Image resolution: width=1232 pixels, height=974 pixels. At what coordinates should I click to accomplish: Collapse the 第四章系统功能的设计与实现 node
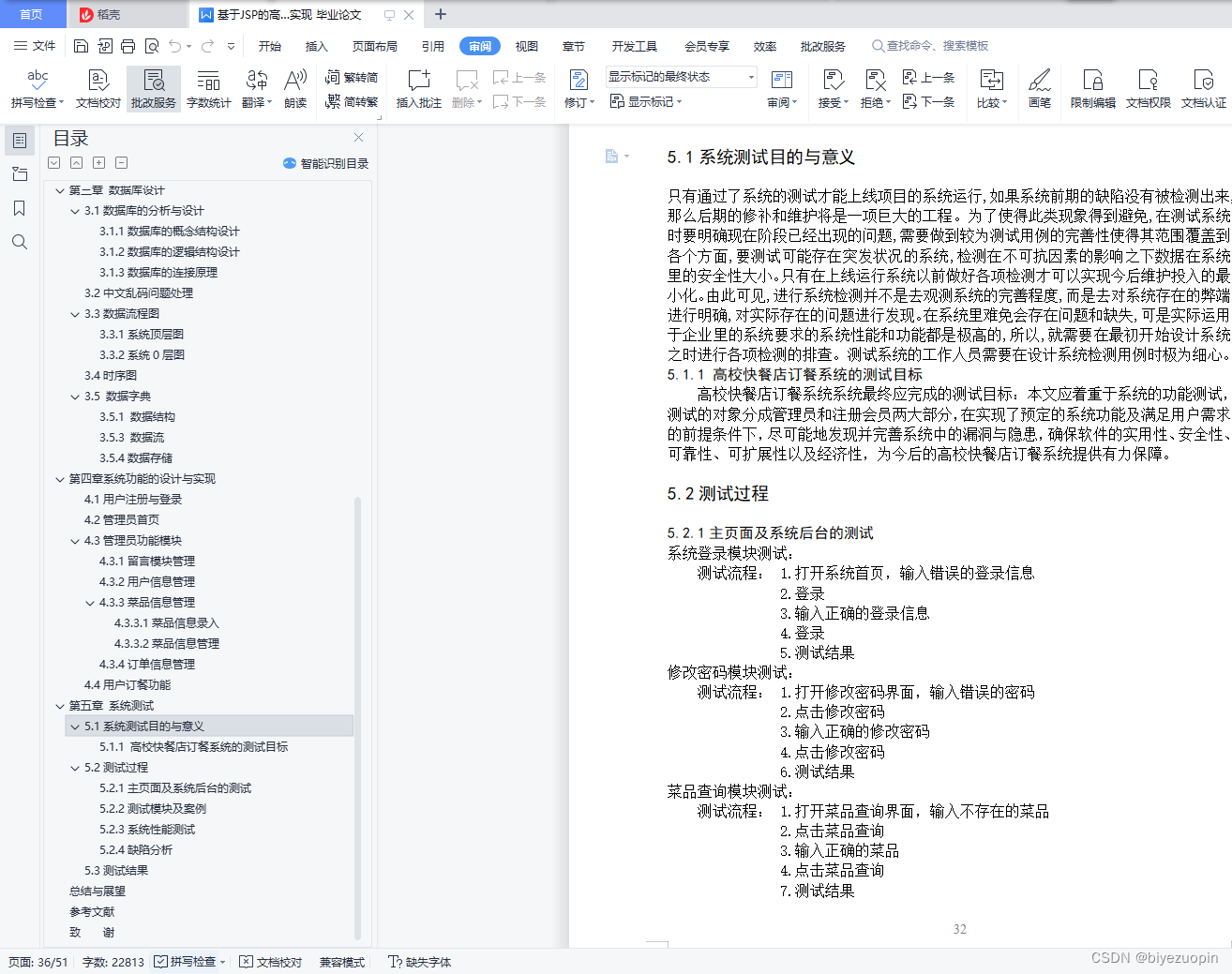(60, 479)
